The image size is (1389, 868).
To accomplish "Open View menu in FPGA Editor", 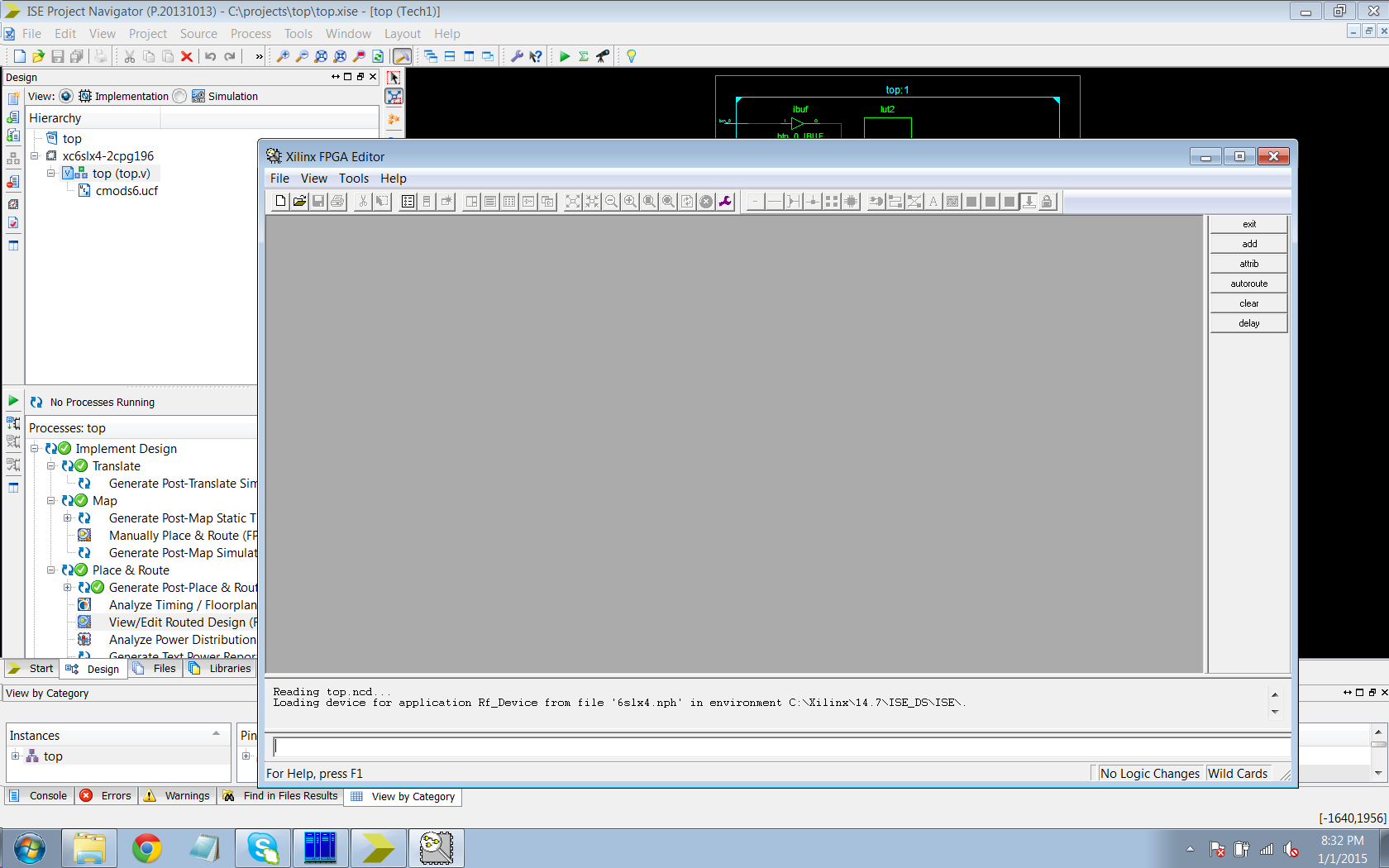I will (314, 179).
